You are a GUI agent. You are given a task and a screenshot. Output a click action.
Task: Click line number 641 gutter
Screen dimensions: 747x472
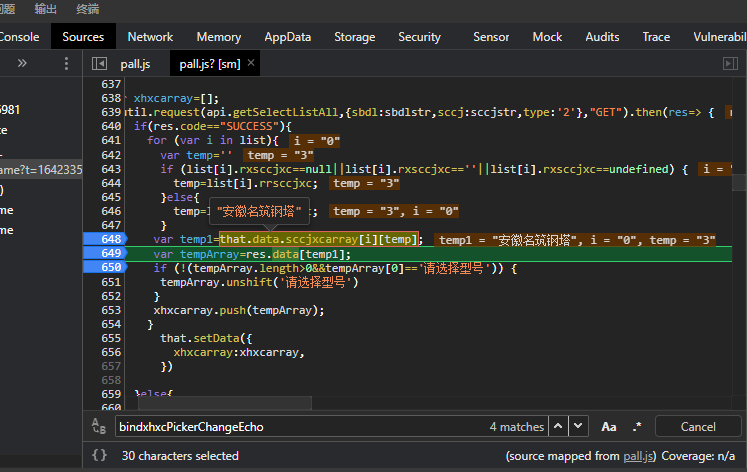(x=111, y=141)
